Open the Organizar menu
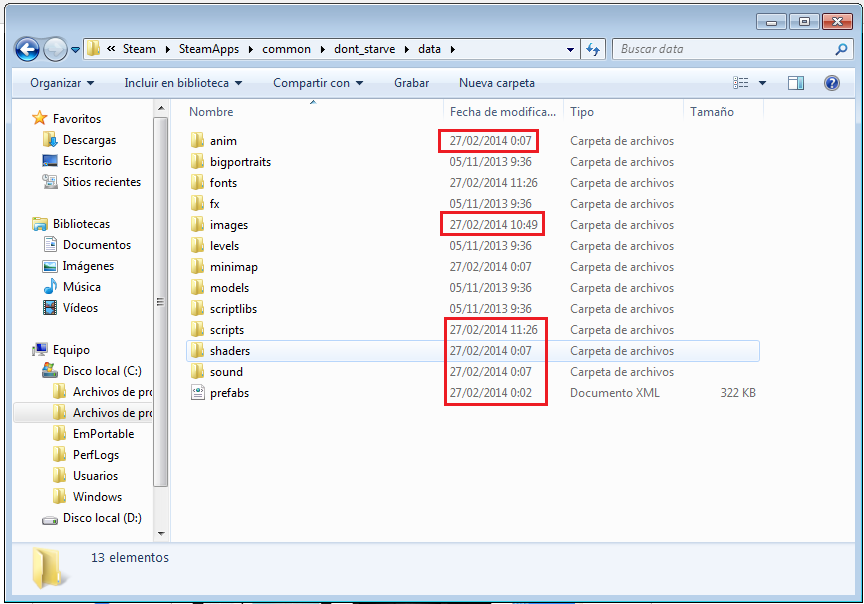 point(62,83)
